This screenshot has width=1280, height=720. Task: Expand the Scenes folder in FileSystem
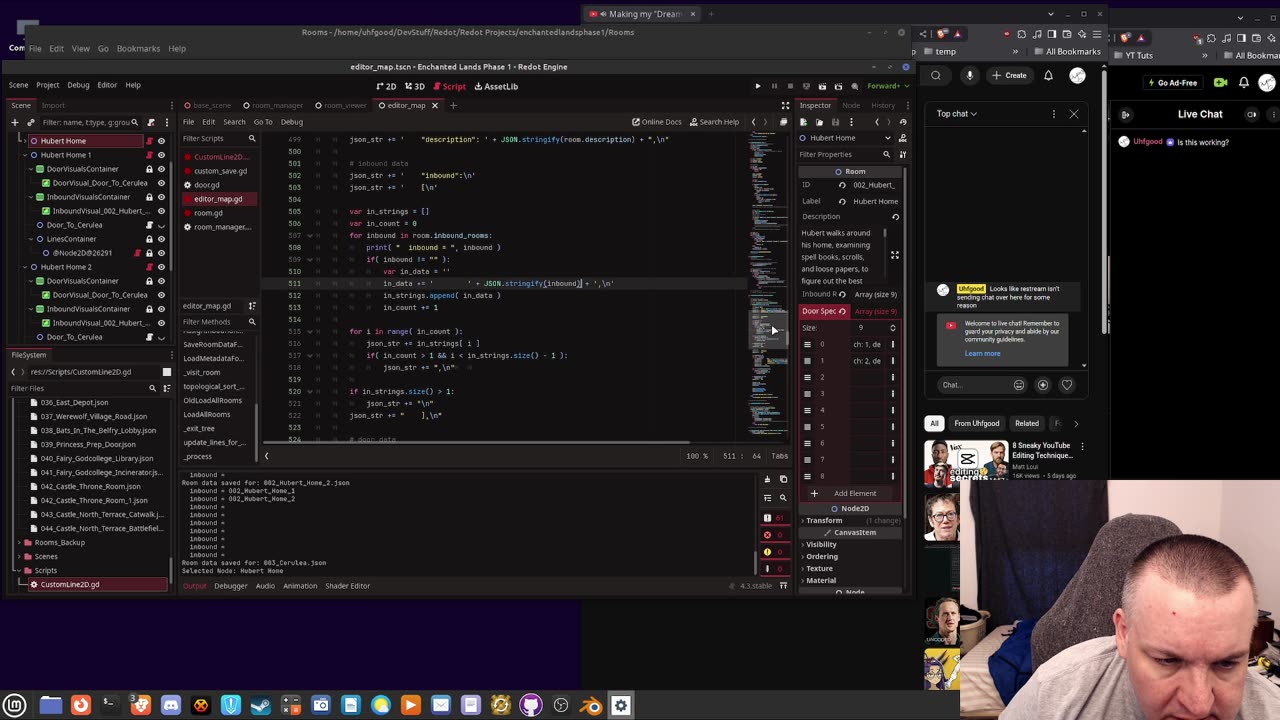tap(17, 556)
